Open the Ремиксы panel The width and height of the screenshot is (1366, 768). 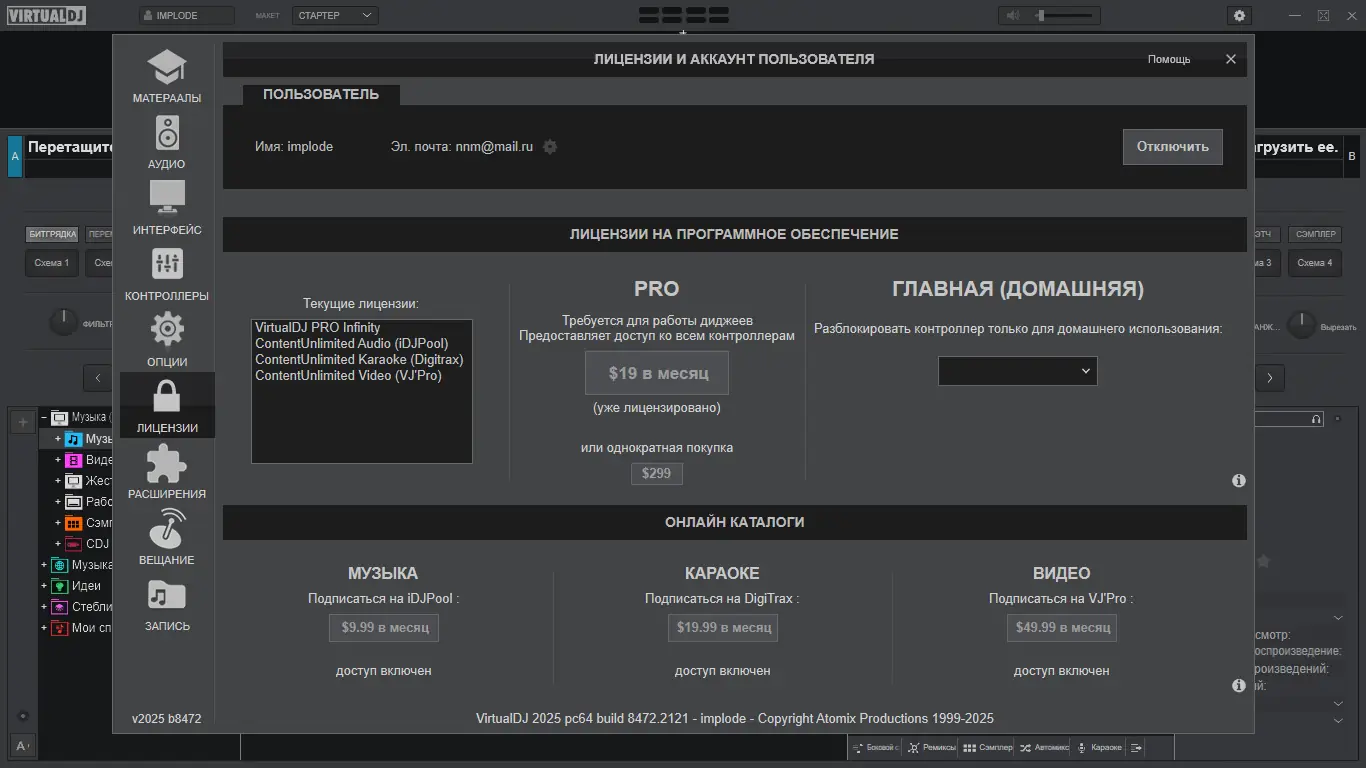click(x=931, y=747)
